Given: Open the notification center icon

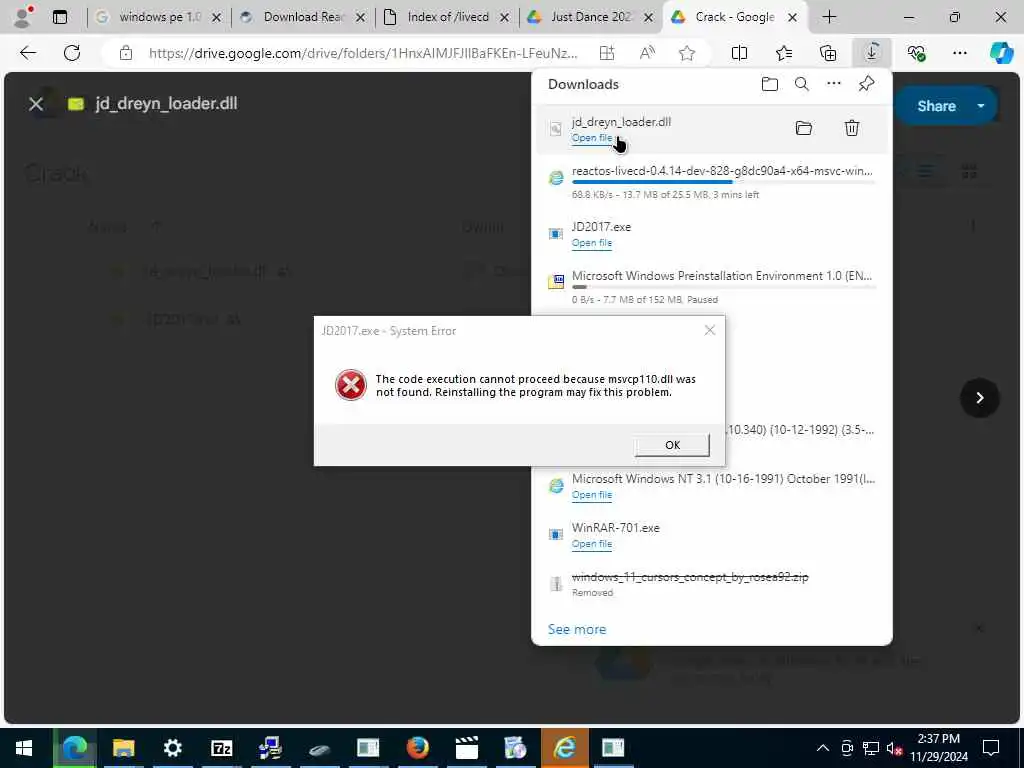Looking at the screenshot, I should (x=991, y=748).
